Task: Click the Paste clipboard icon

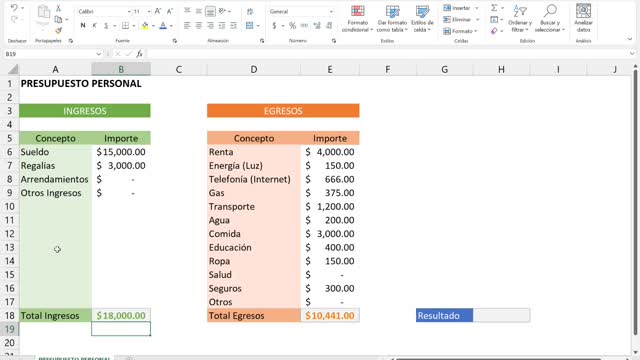Action: 43,12
